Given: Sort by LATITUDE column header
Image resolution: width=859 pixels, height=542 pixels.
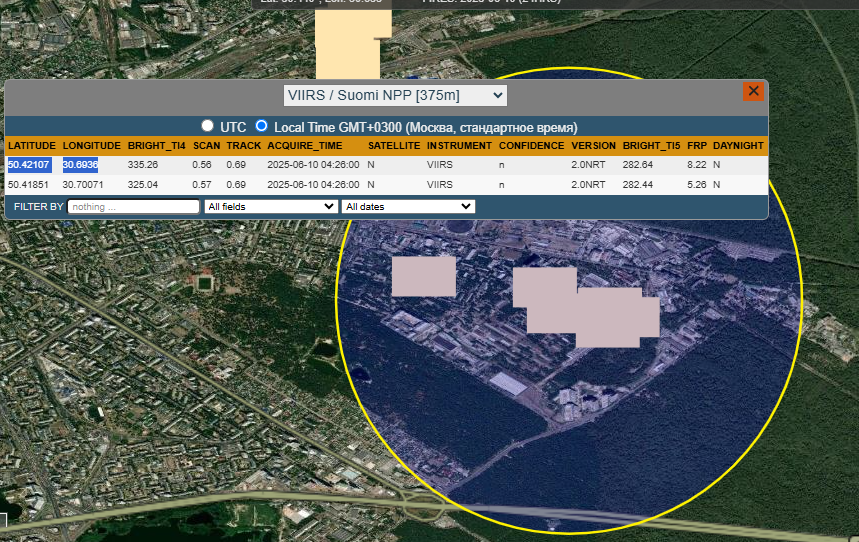Looking at the screenshot, I should point(32,146).
